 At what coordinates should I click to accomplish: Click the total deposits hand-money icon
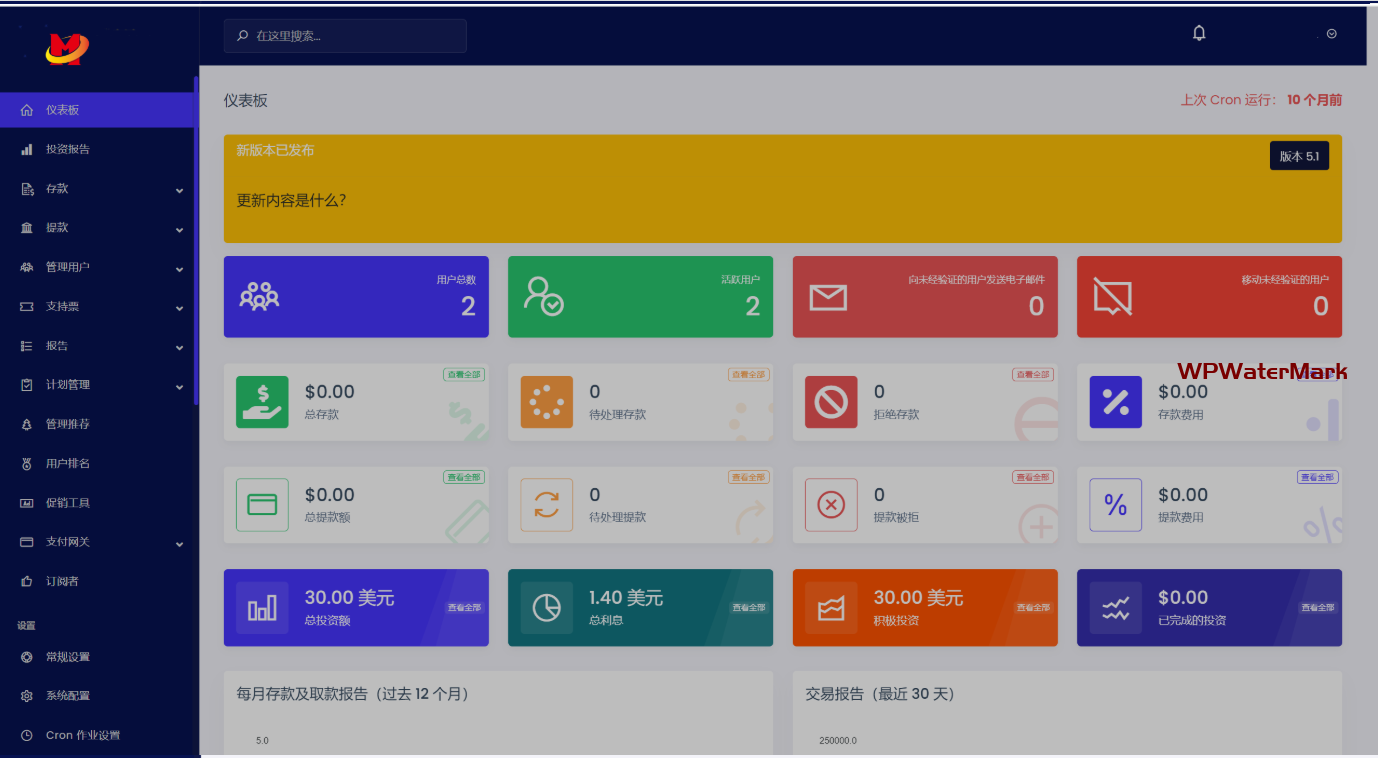tap(262, 402)
